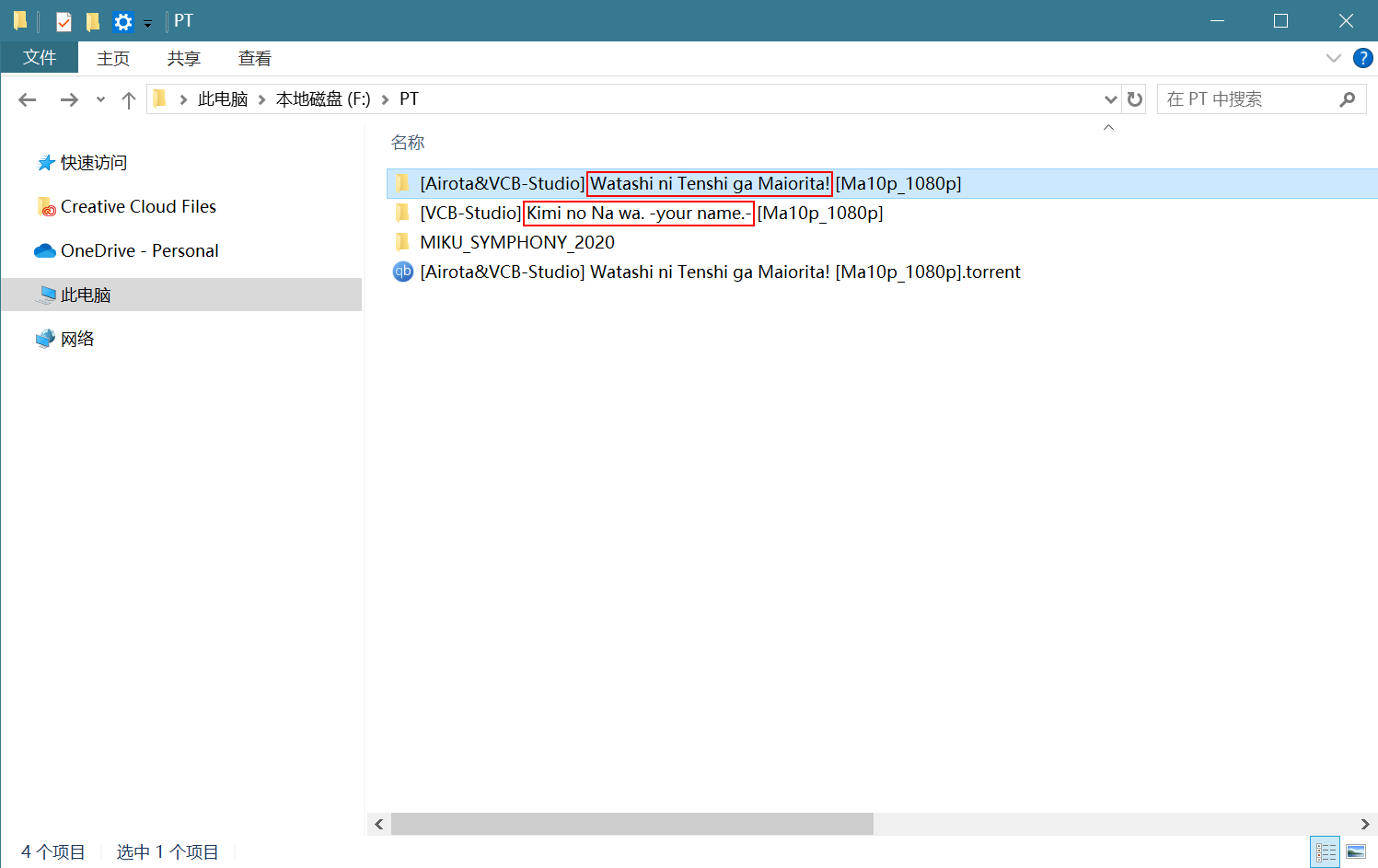Image resolution: width=1378 pixels, height=868 pixels.
Task: Go back with the left arrow
Action: [28, 99]
